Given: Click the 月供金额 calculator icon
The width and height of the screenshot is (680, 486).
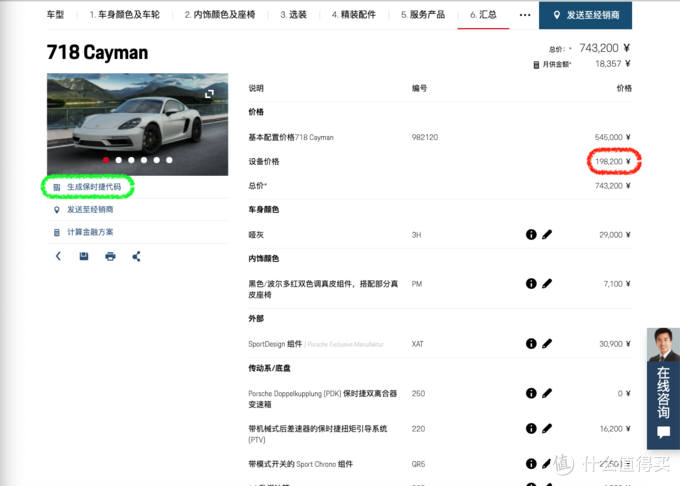Looking at the screenshot, I should (x=536, y=65).
